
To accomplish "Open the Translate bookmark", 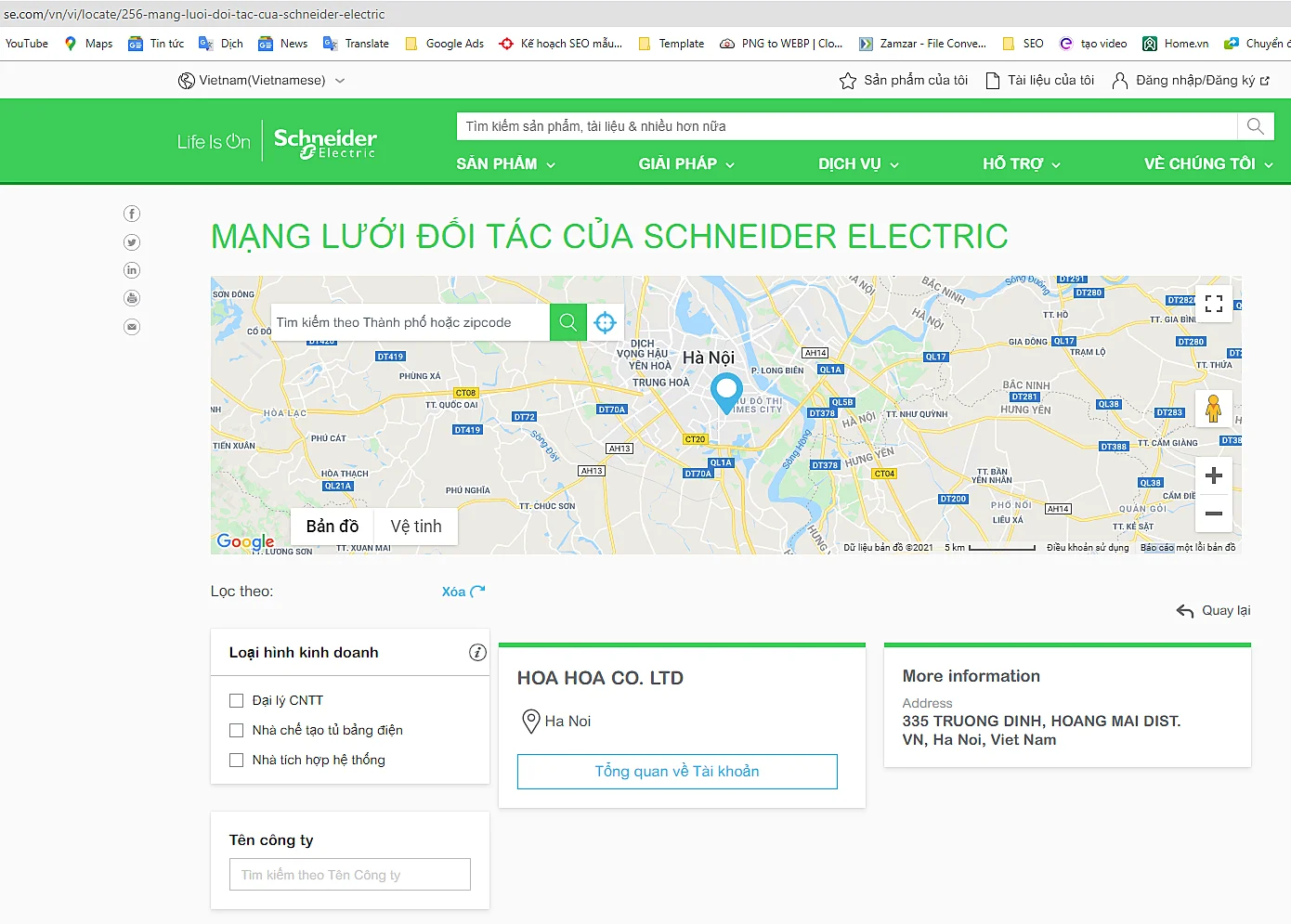I will coord(357,44).
